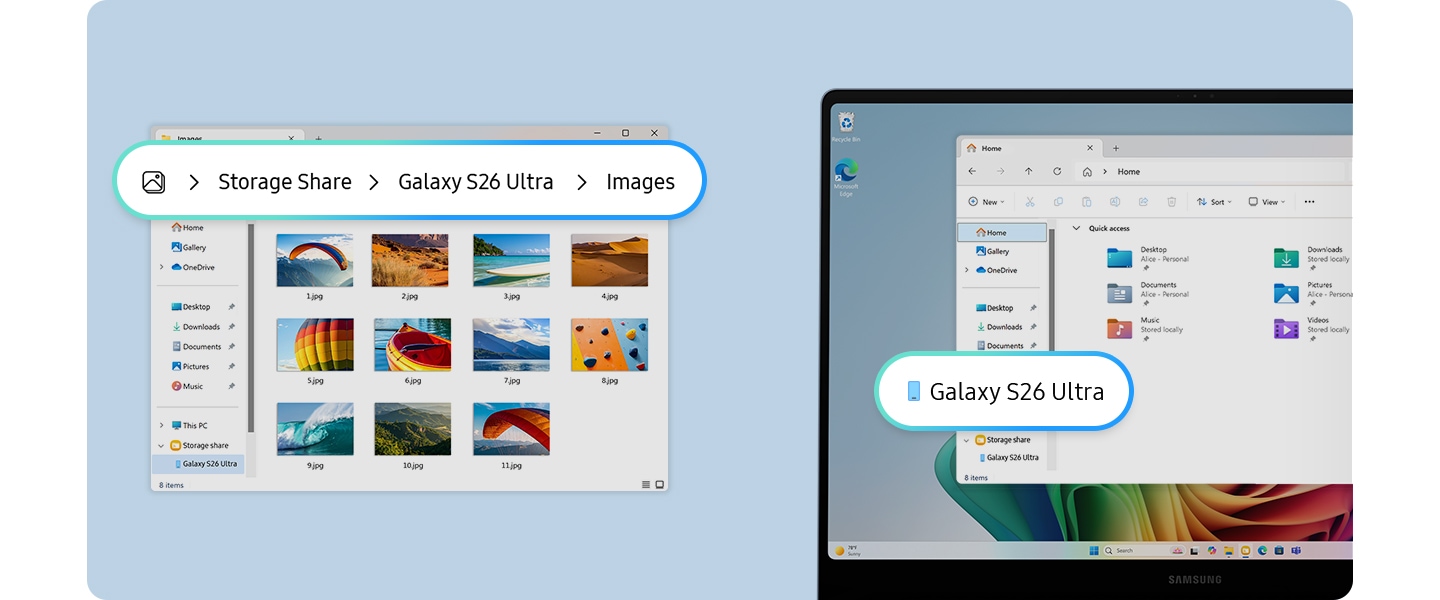
Task: Click the Paste icon in the toolbar
Action: pyautogui.click(x=1086, y=202)
